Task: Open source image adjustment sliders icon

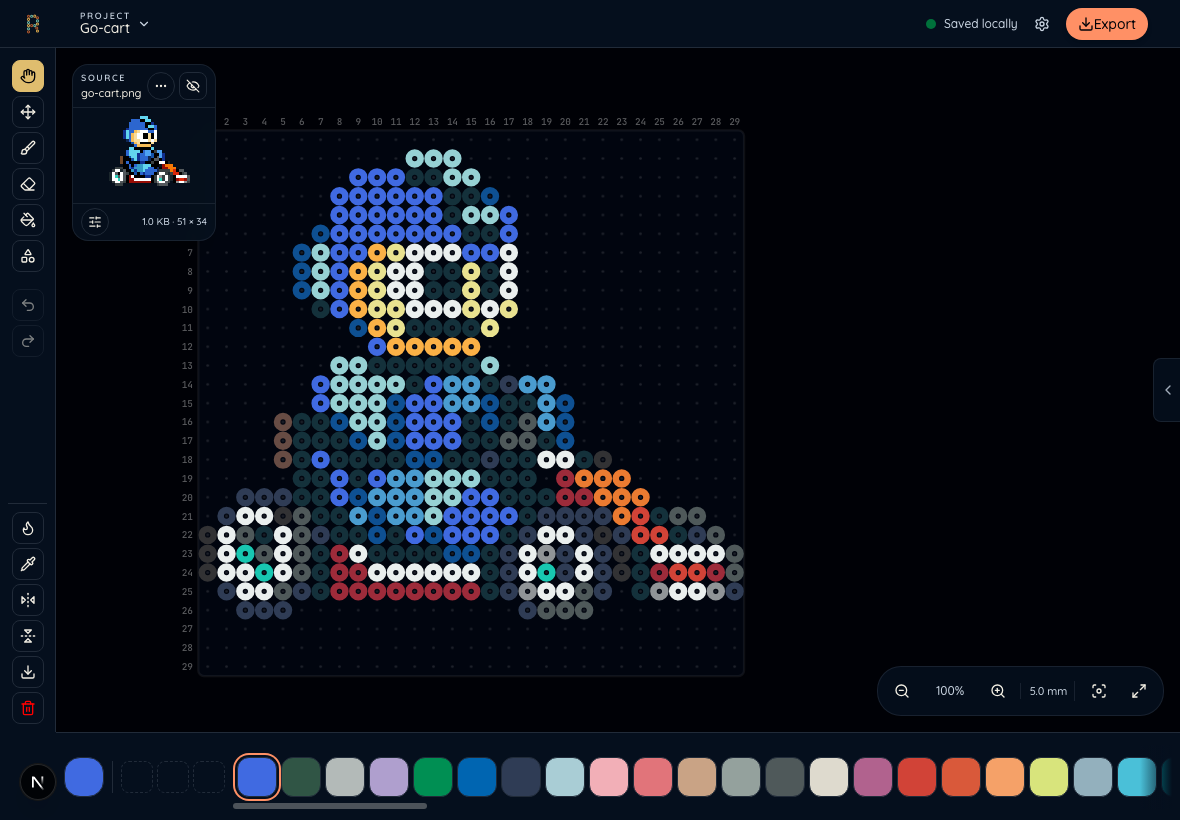Action: 95,222
